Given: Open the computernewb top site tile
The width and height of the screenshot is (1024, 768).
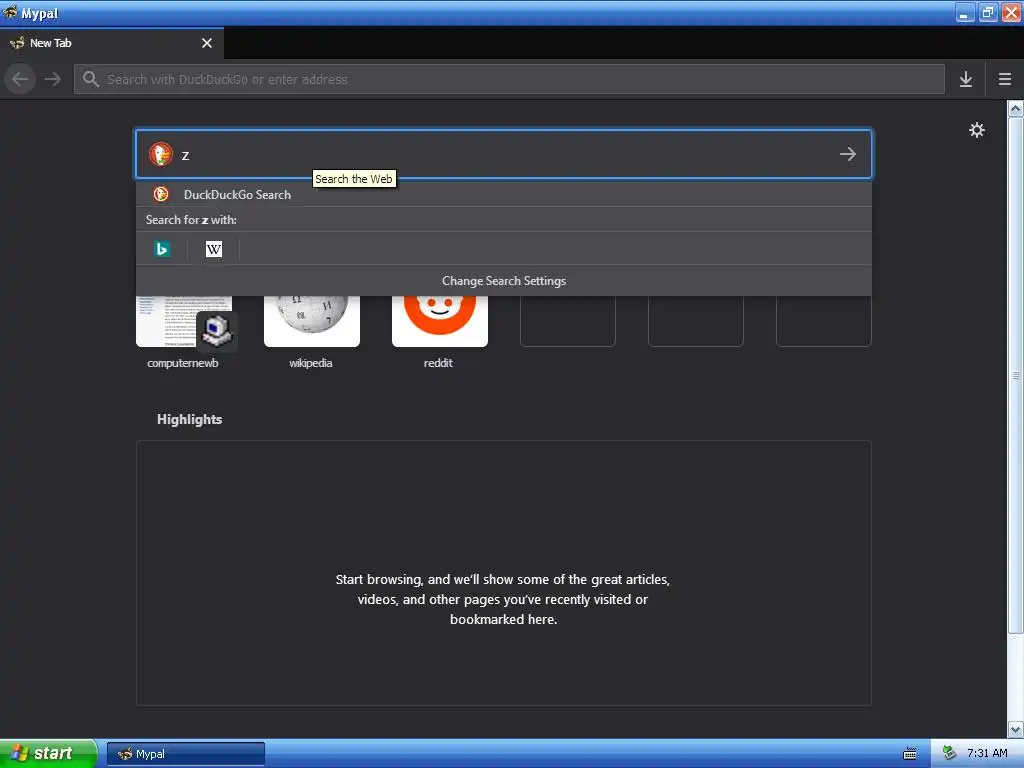Looking at the screenshot, I should [184, 321].
